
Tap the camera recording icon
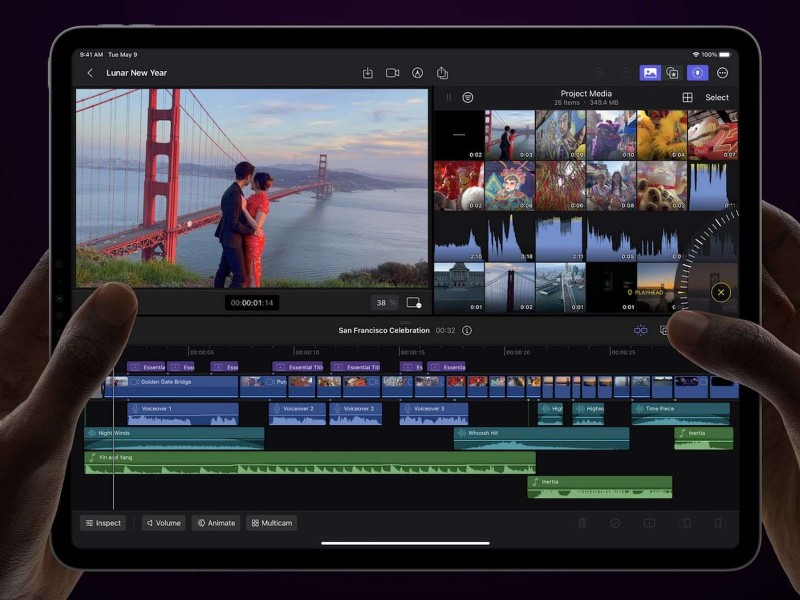coord(393,72)
